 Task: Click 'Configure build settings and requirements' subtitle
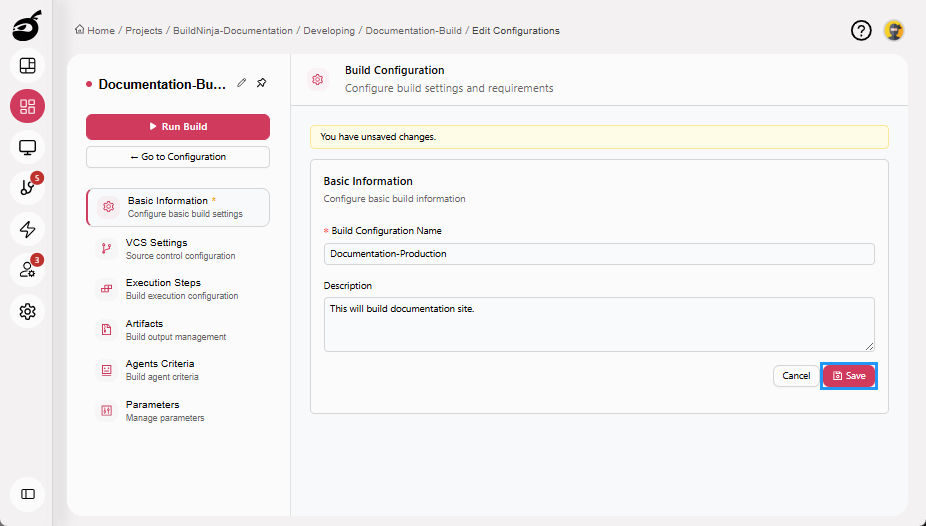click(x=449, y=89)
